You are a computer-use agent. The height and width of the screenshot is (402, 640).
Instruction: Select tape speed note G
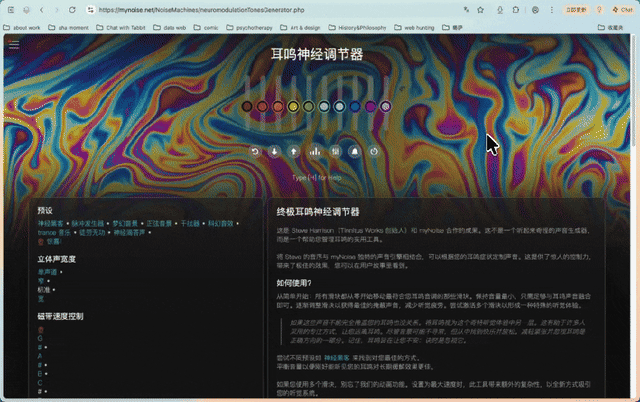(40, 338)
